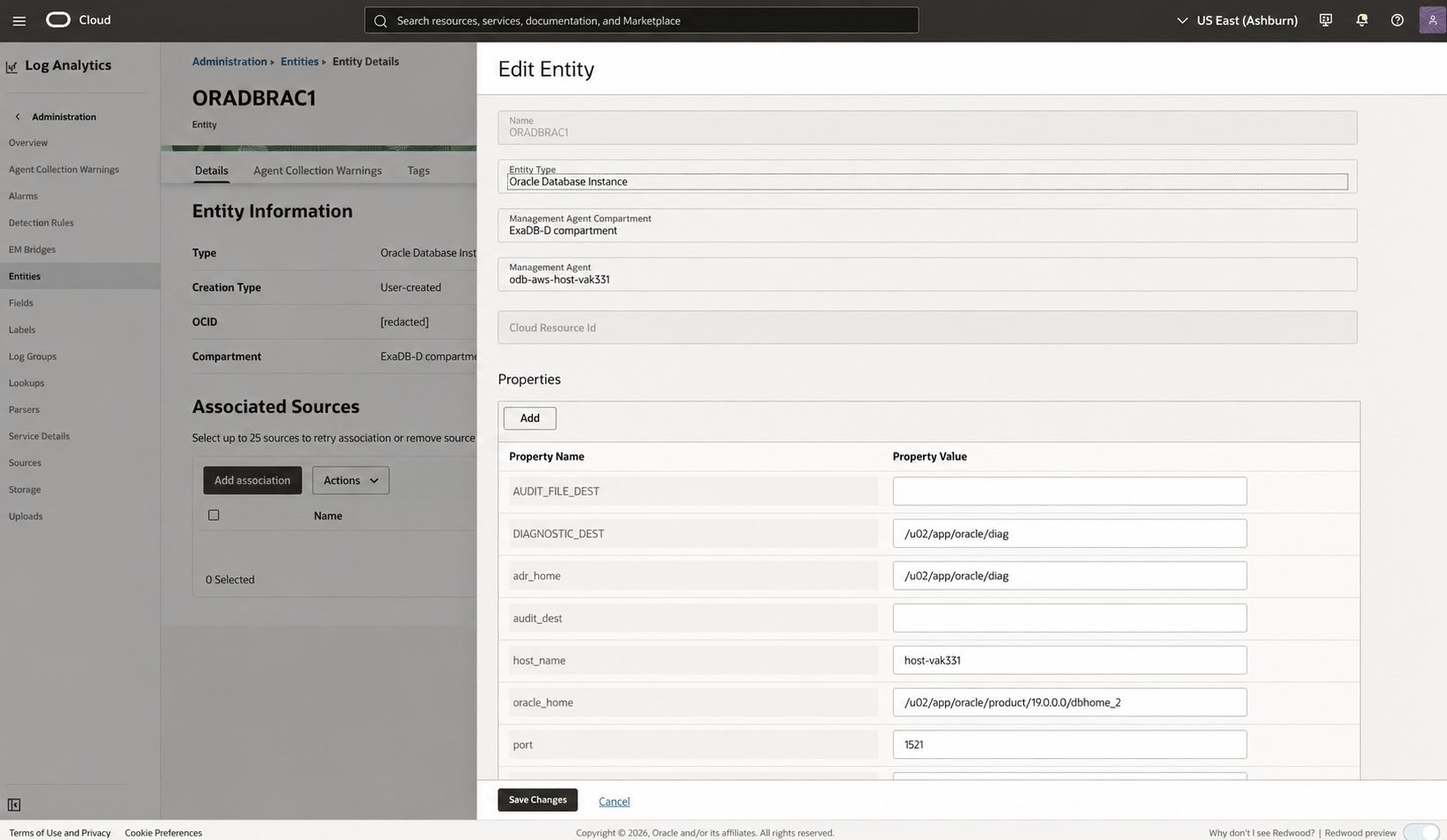Open Management Agent Compartment selector
The image size is (1447, 840).
[927, 226]
